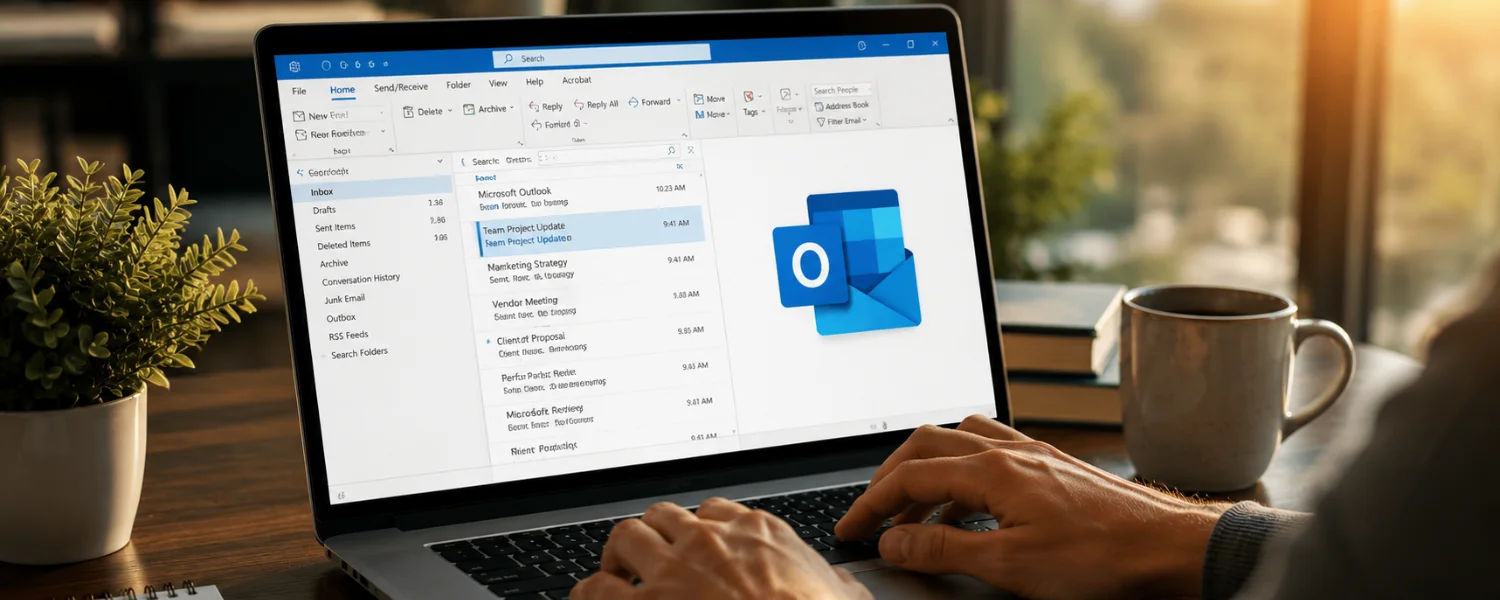Open the Outbox folder
Viewport: 1500px width, 600px height.
[x=341, y=318]
